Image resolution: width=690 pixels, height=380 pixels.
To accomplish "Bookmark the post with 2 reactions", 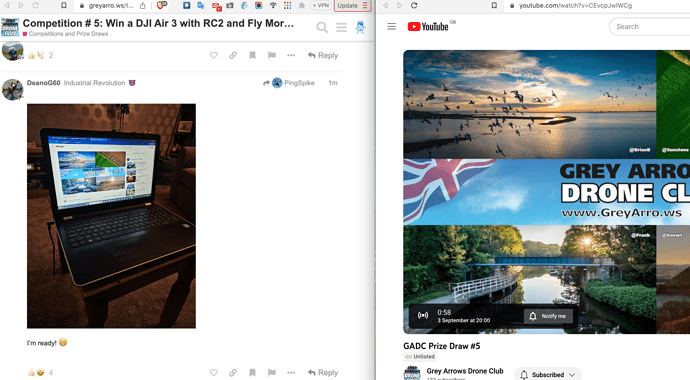I will (252, 55).
